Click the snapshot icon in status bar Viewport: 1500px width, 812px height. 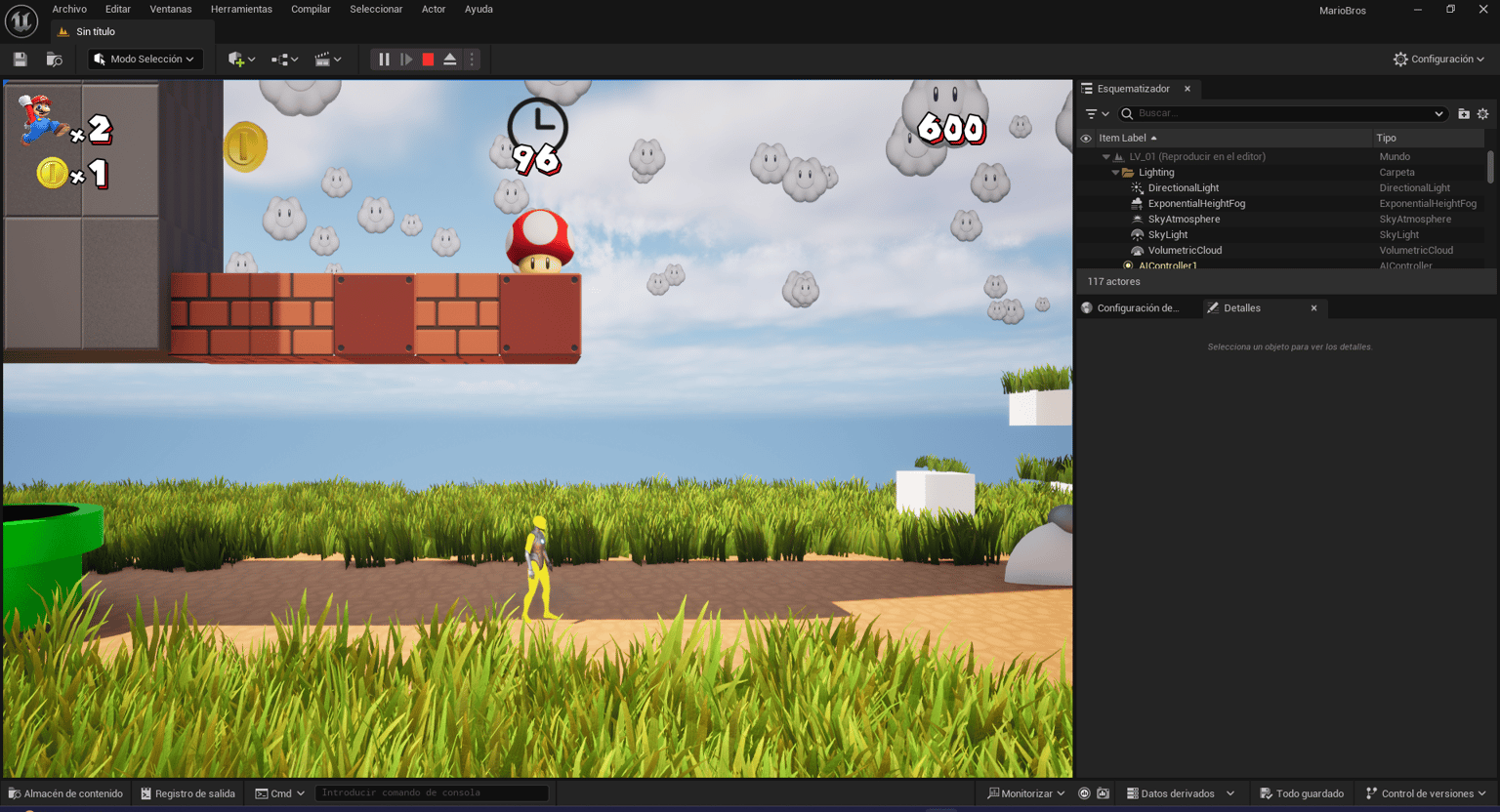pyautogui.click(x=1104, y=793)
